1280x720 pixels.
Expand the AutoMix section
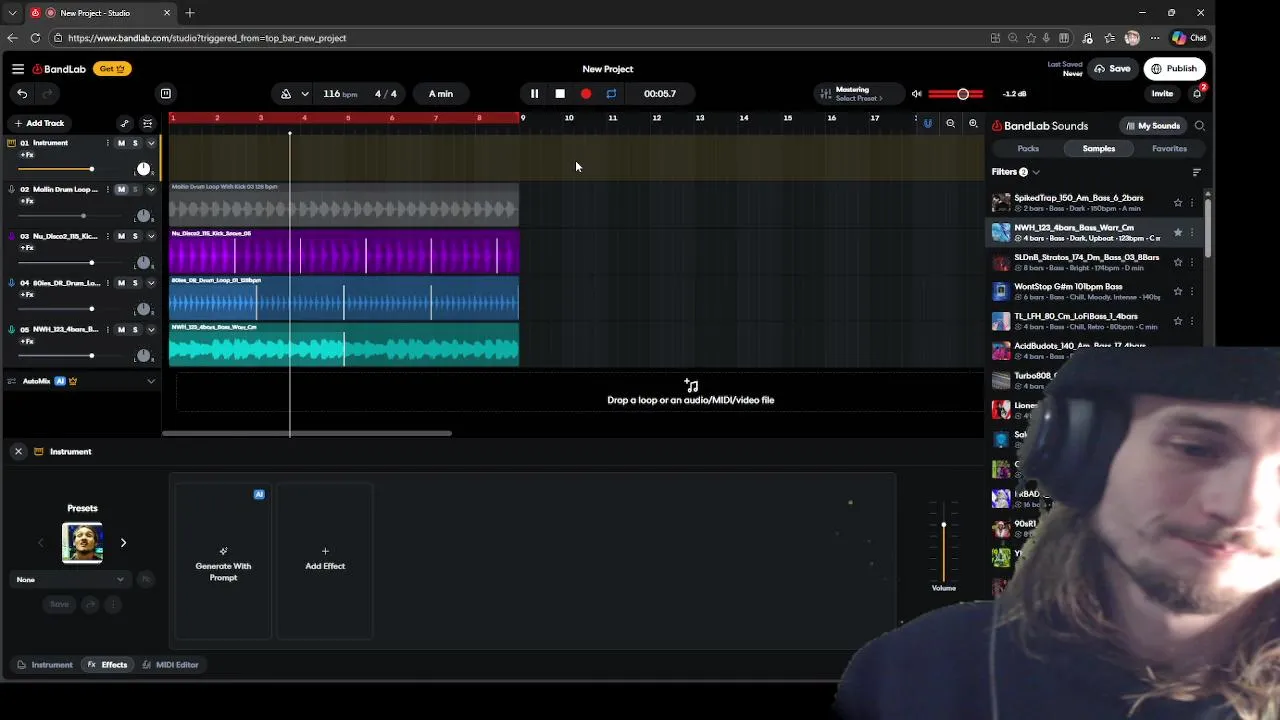point(151,381)
